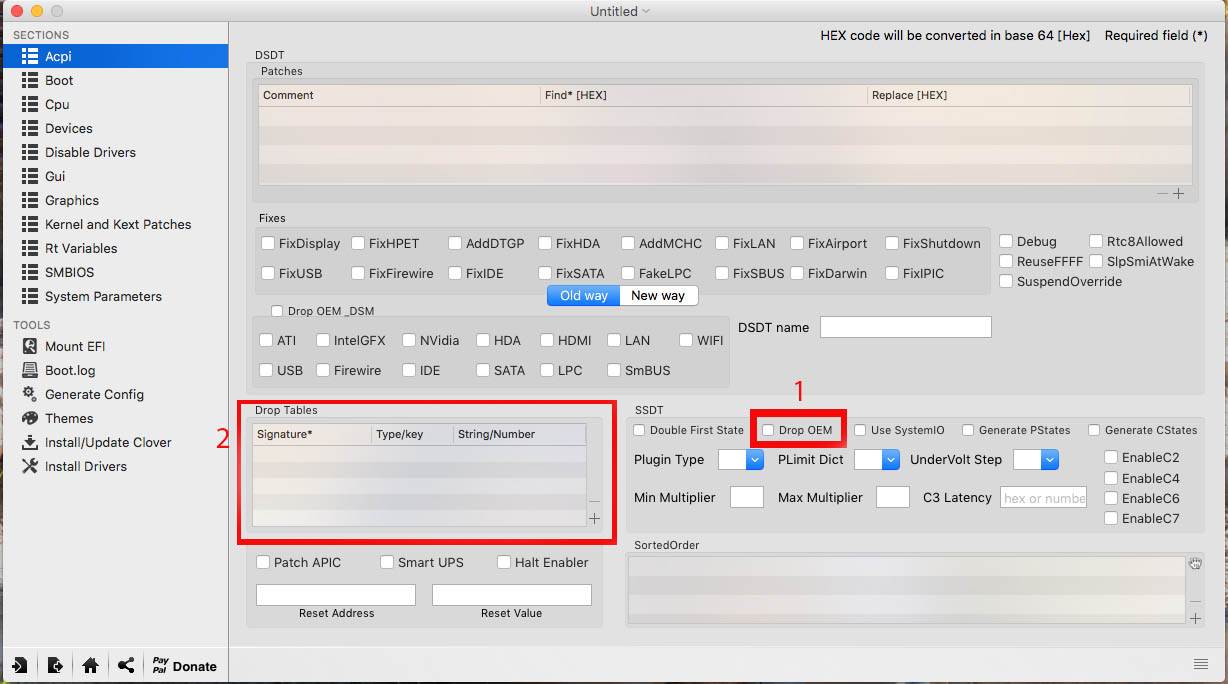The width and height of the screenshot is (1228, 684).
Task: Click the Replace [HEX] column header
Action: [1028, 95]
